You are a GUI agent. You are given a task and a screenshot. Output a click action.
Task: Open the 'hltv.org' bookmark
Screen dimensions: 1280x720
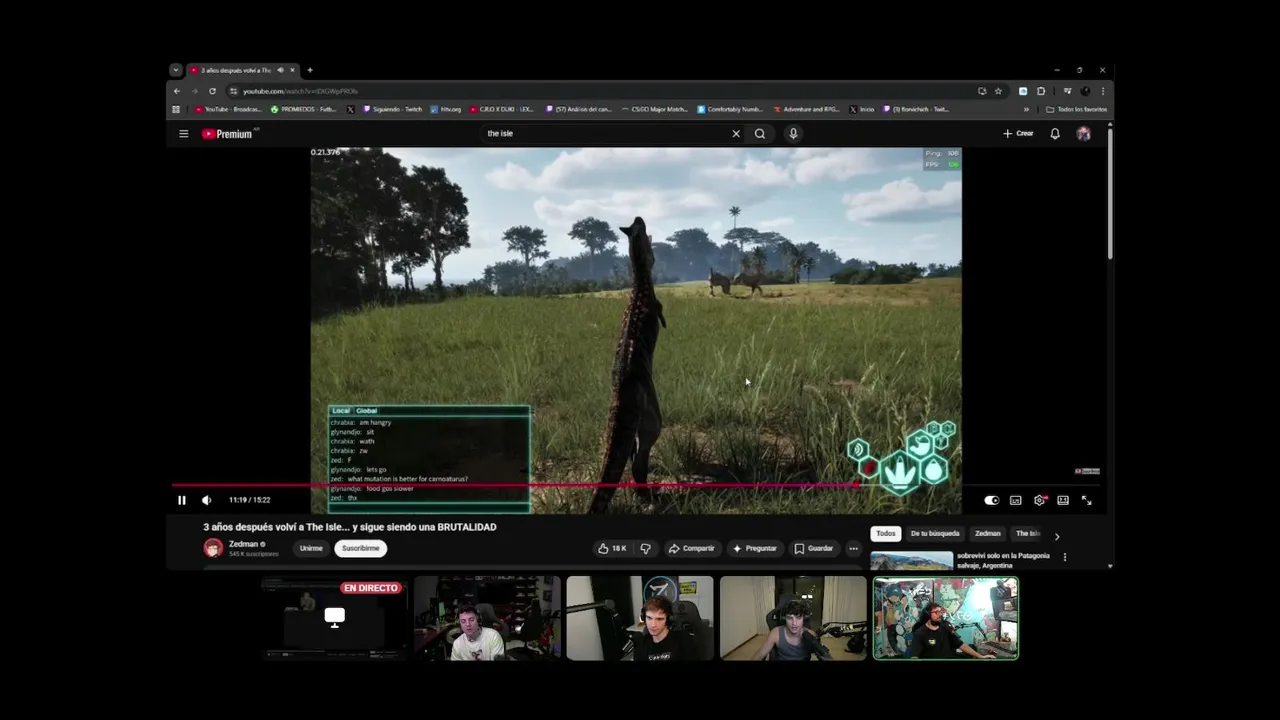pos(445,109)
